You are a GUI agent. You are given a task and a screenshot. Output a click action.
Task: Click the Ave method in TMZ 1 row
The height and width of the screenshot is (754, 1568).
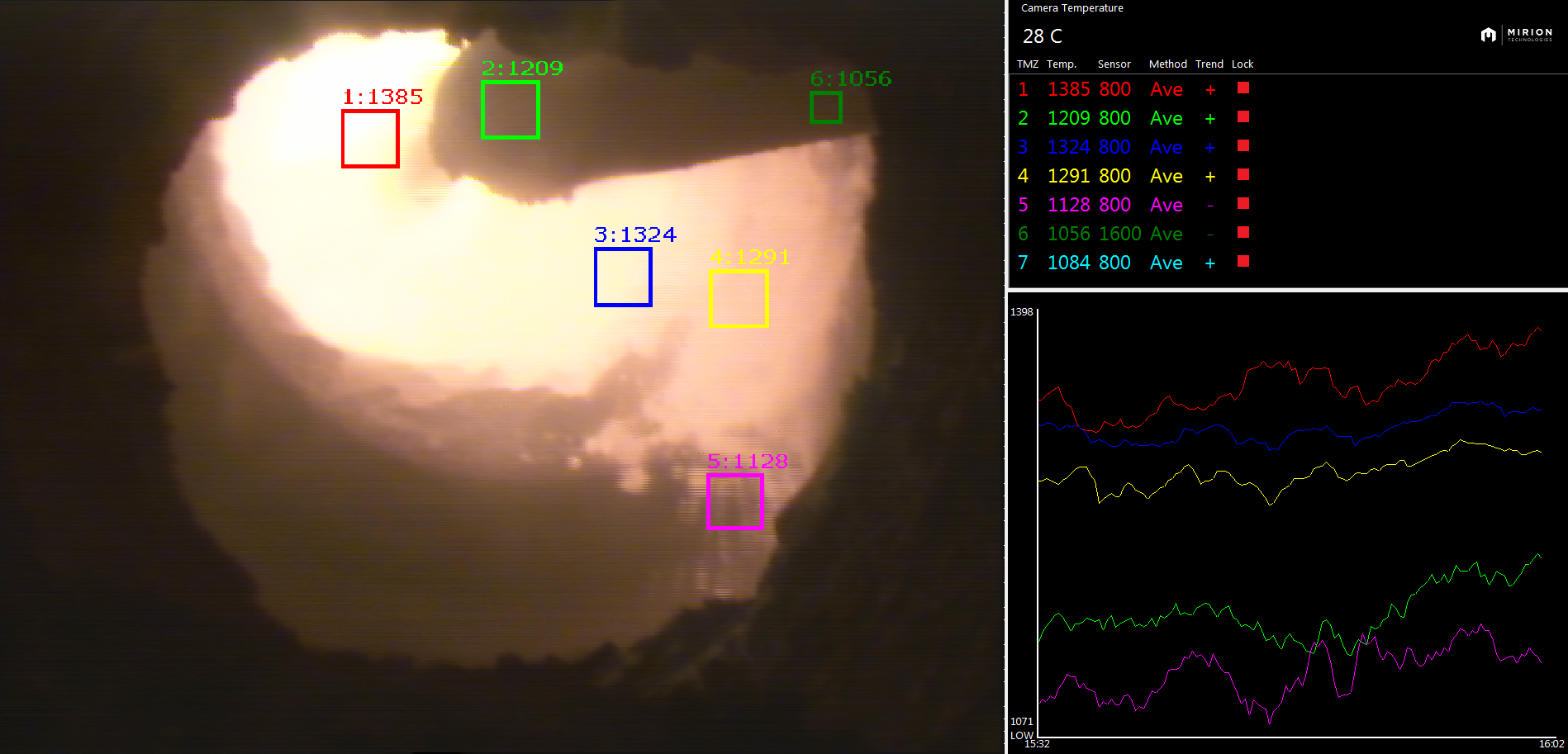click(1166, 89)
